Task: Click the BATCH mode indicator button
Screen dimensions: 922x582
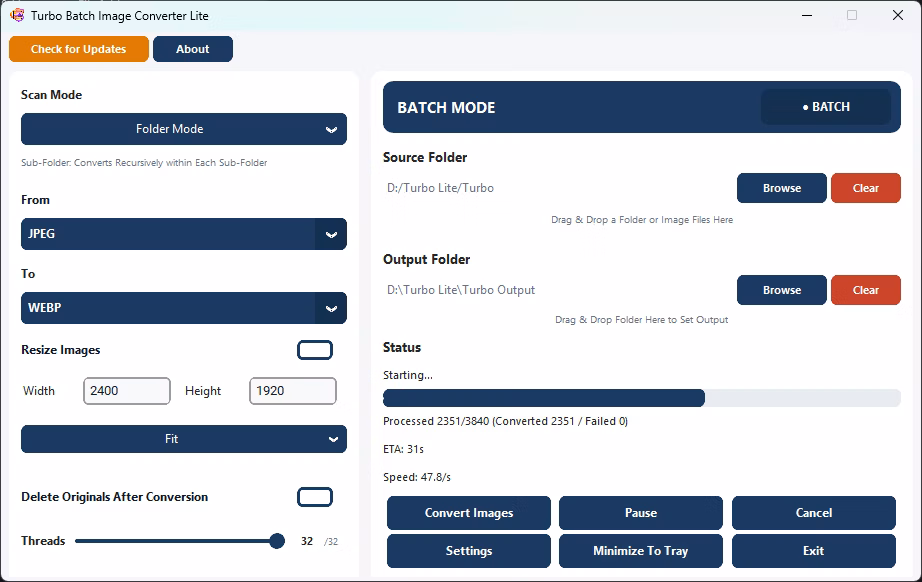Action: (826, 107)
